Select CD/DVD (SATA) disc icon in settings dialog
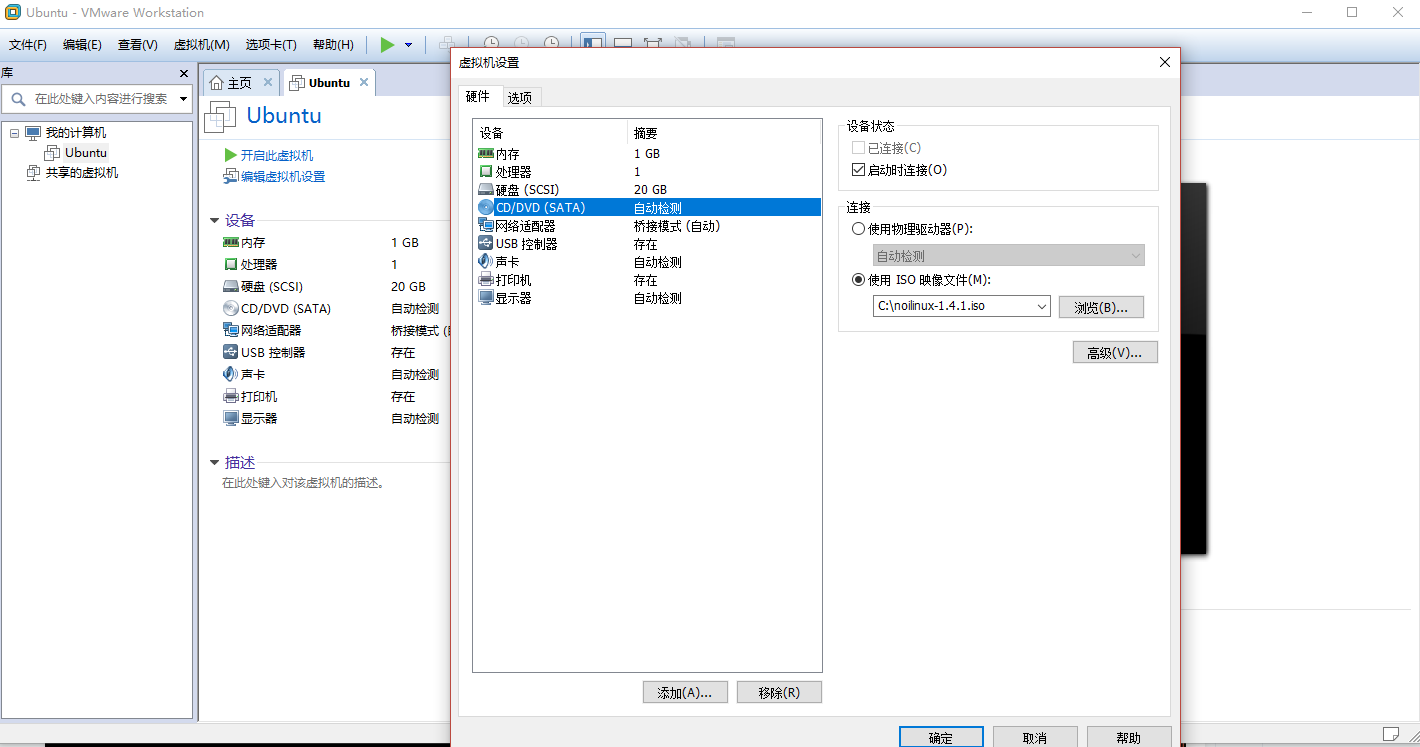Viewport: 1420px width, 747px height. click(486, 208)
